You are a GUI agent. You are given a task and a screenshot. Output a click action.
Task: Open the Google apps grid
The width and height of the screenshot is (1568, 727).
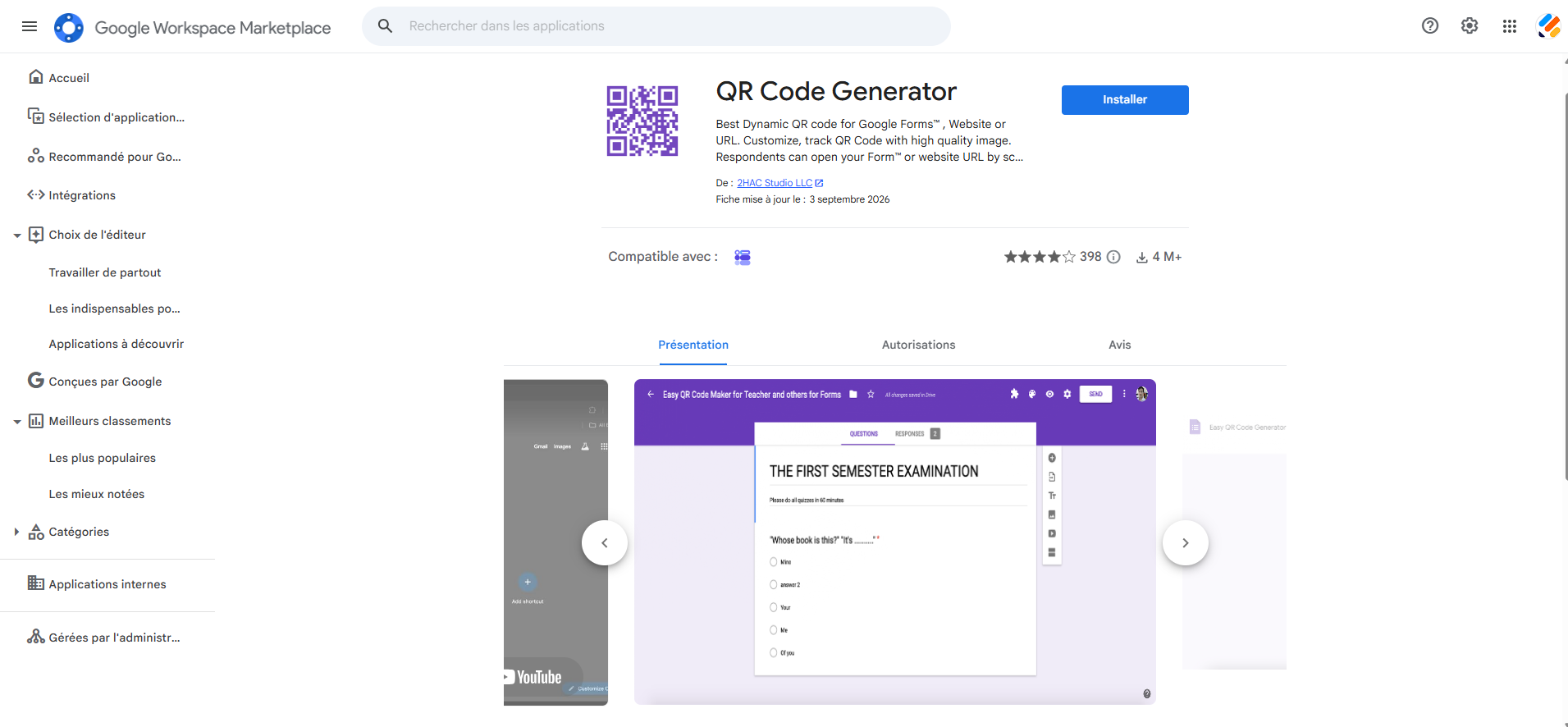tap(1509, 26)
